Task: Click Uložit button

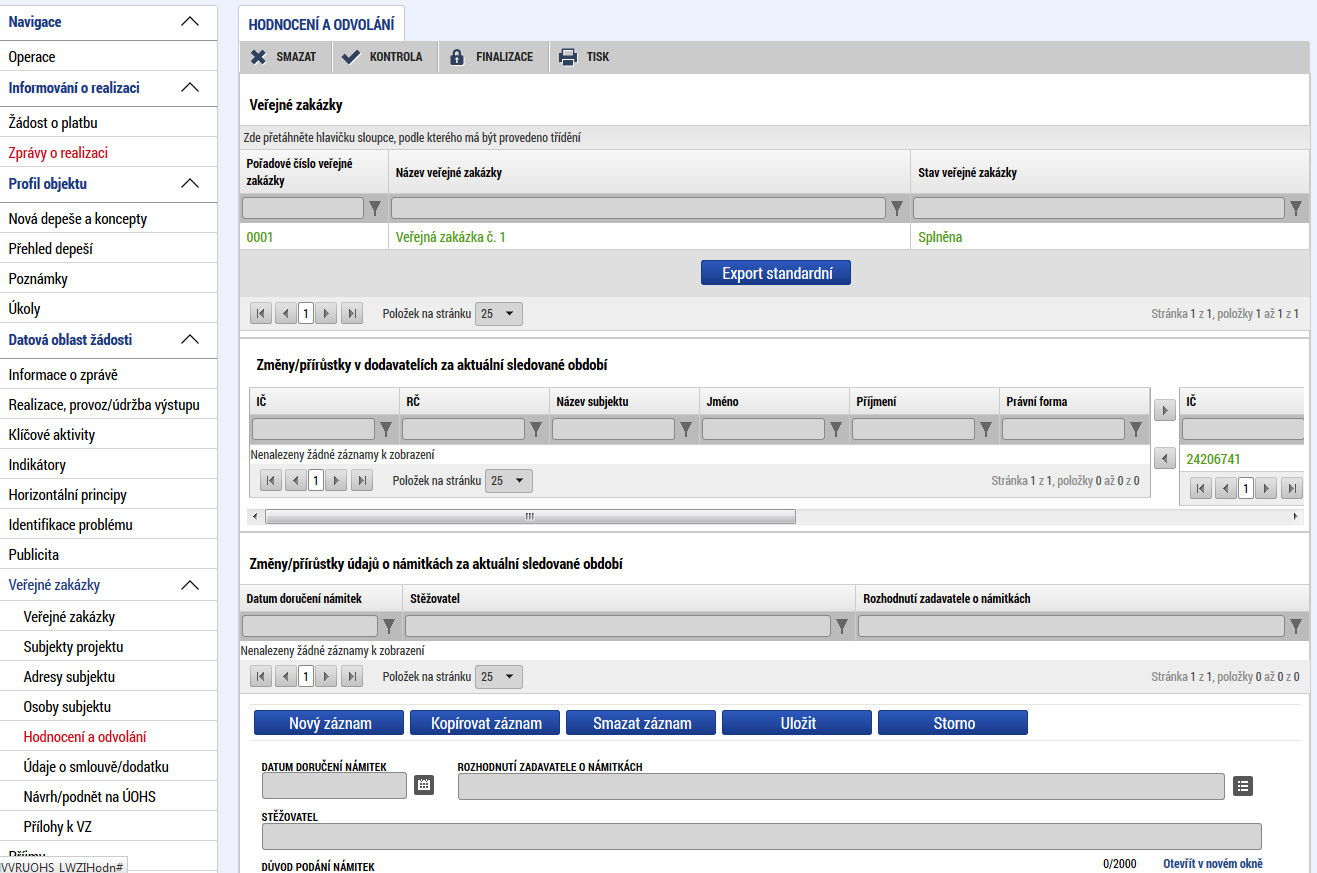Action: point(797,723)
